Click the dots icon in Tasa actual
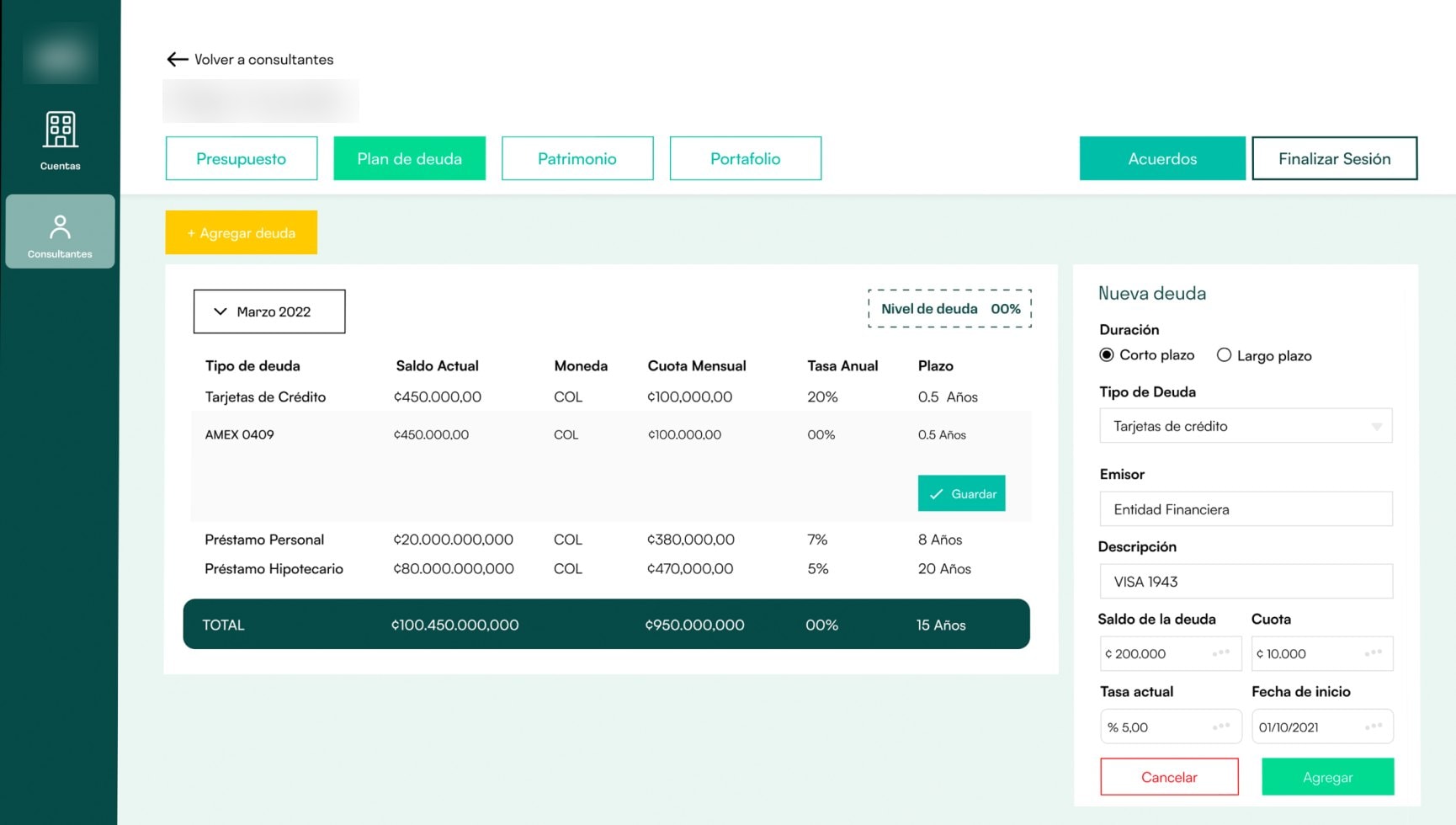This screenshot has height=825, width=1456. (x=1221, y=727)
